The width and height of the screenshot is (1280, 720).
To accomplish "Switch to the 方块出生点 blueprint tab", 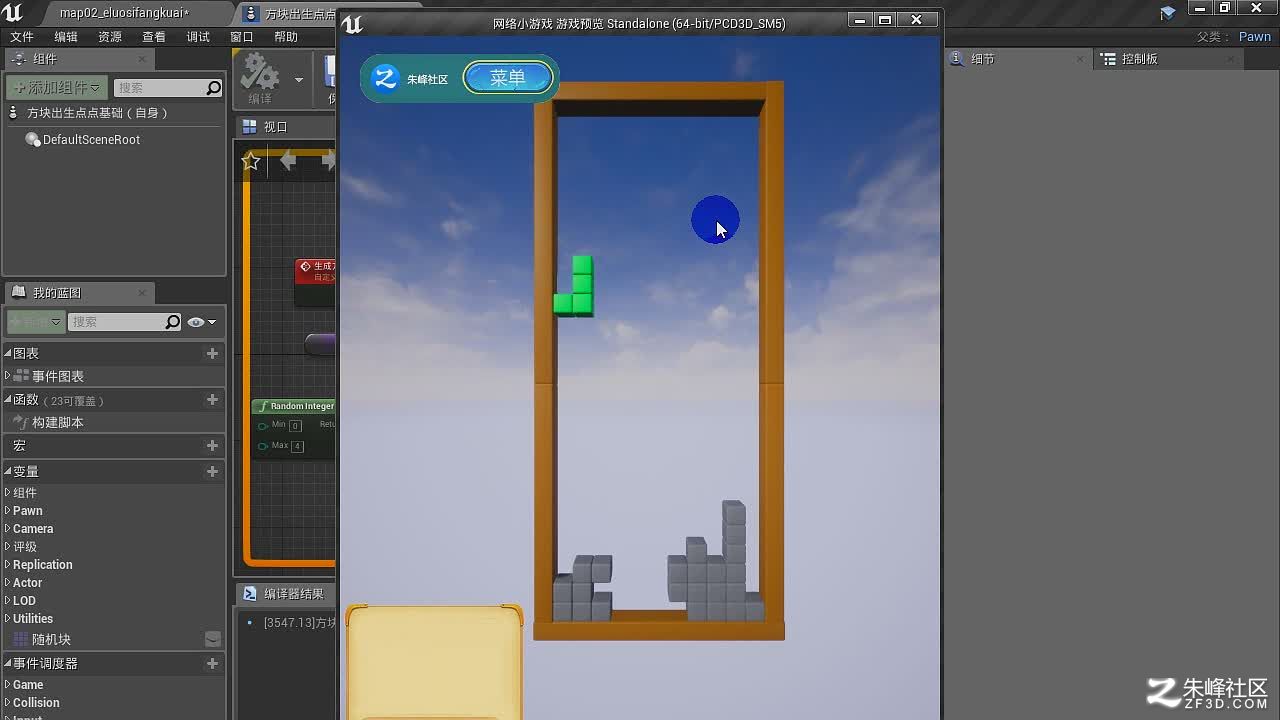I will click(x=290, y=14).
